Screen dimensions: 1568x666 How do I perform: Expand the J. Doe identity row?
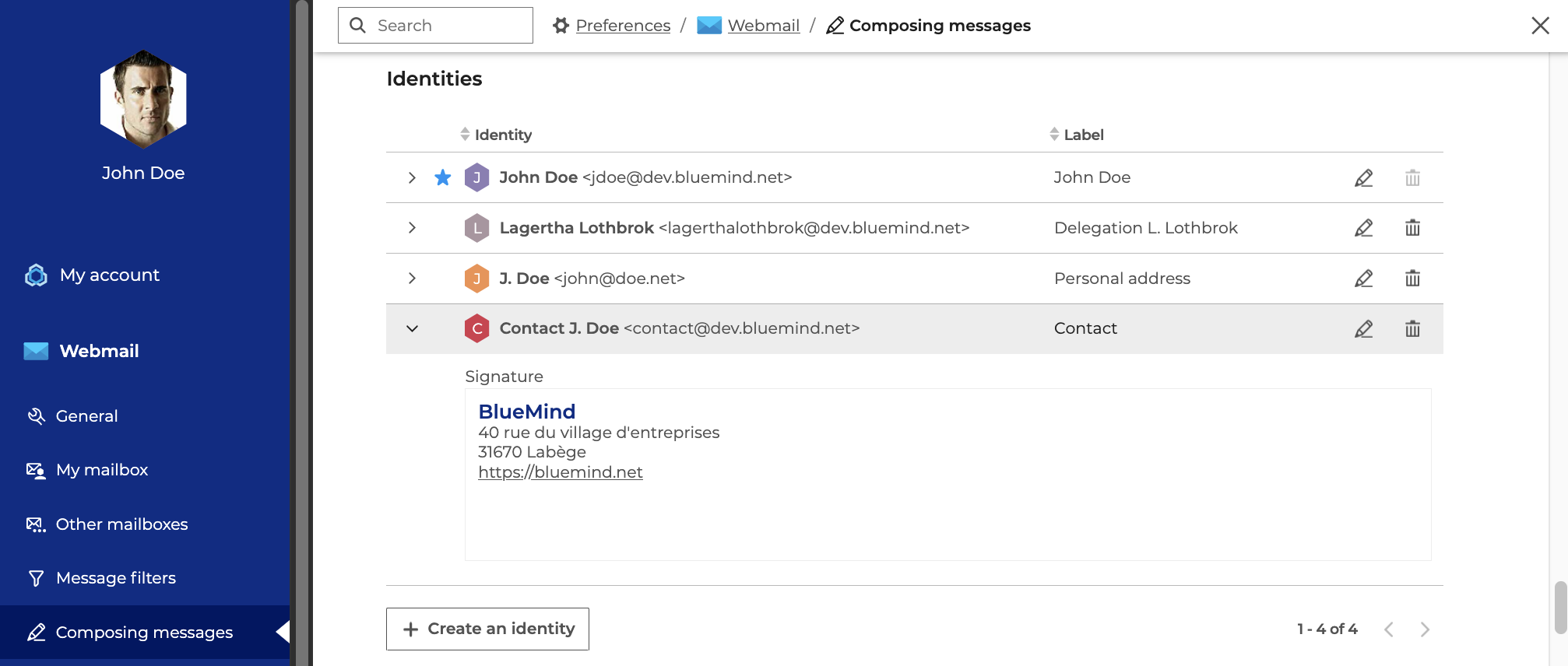[412, 279]
